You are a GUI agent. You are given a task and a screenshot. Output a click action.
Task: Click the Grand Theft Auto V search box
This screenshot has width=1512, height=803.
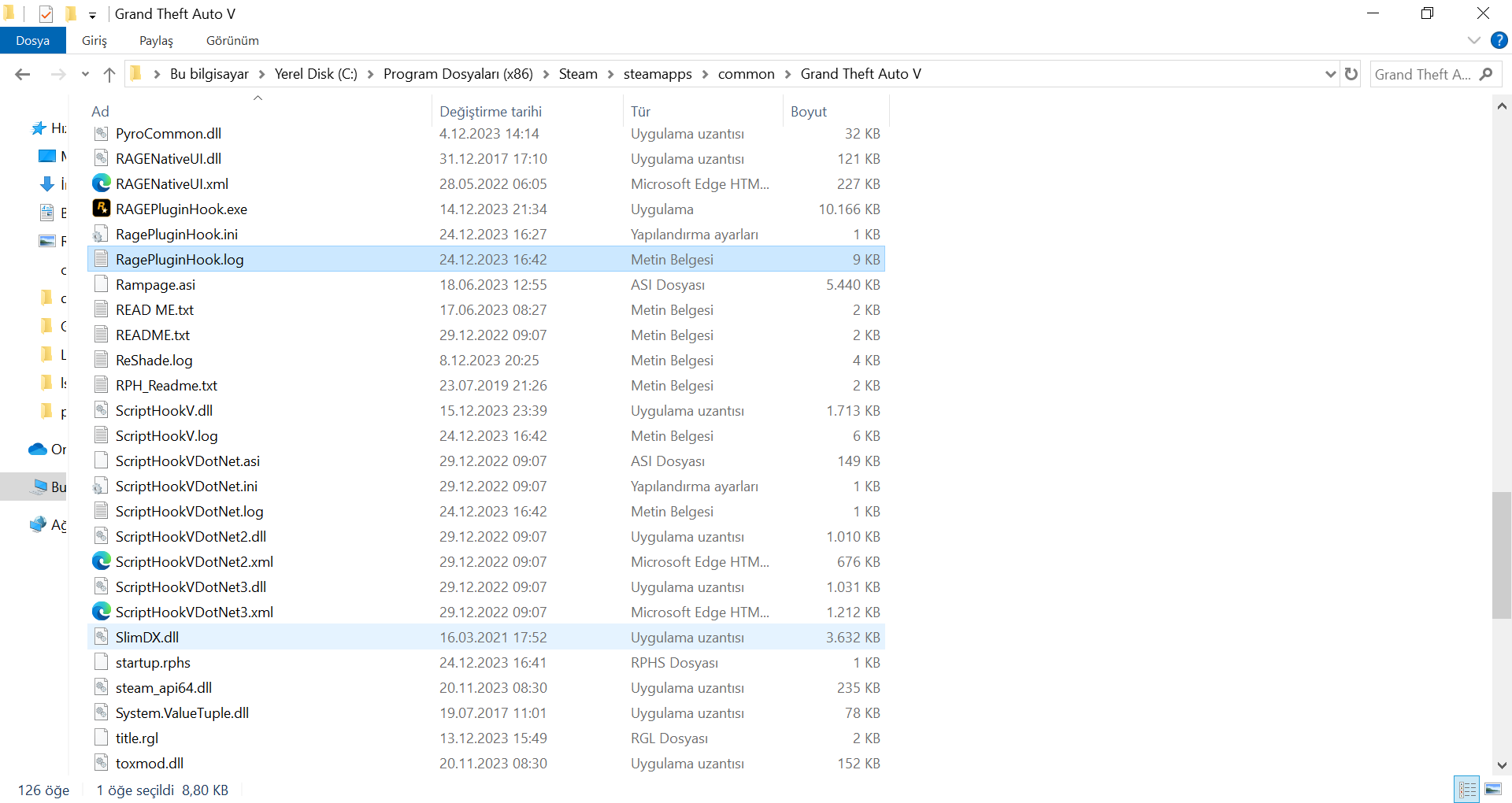click(x=1423, y=74)
